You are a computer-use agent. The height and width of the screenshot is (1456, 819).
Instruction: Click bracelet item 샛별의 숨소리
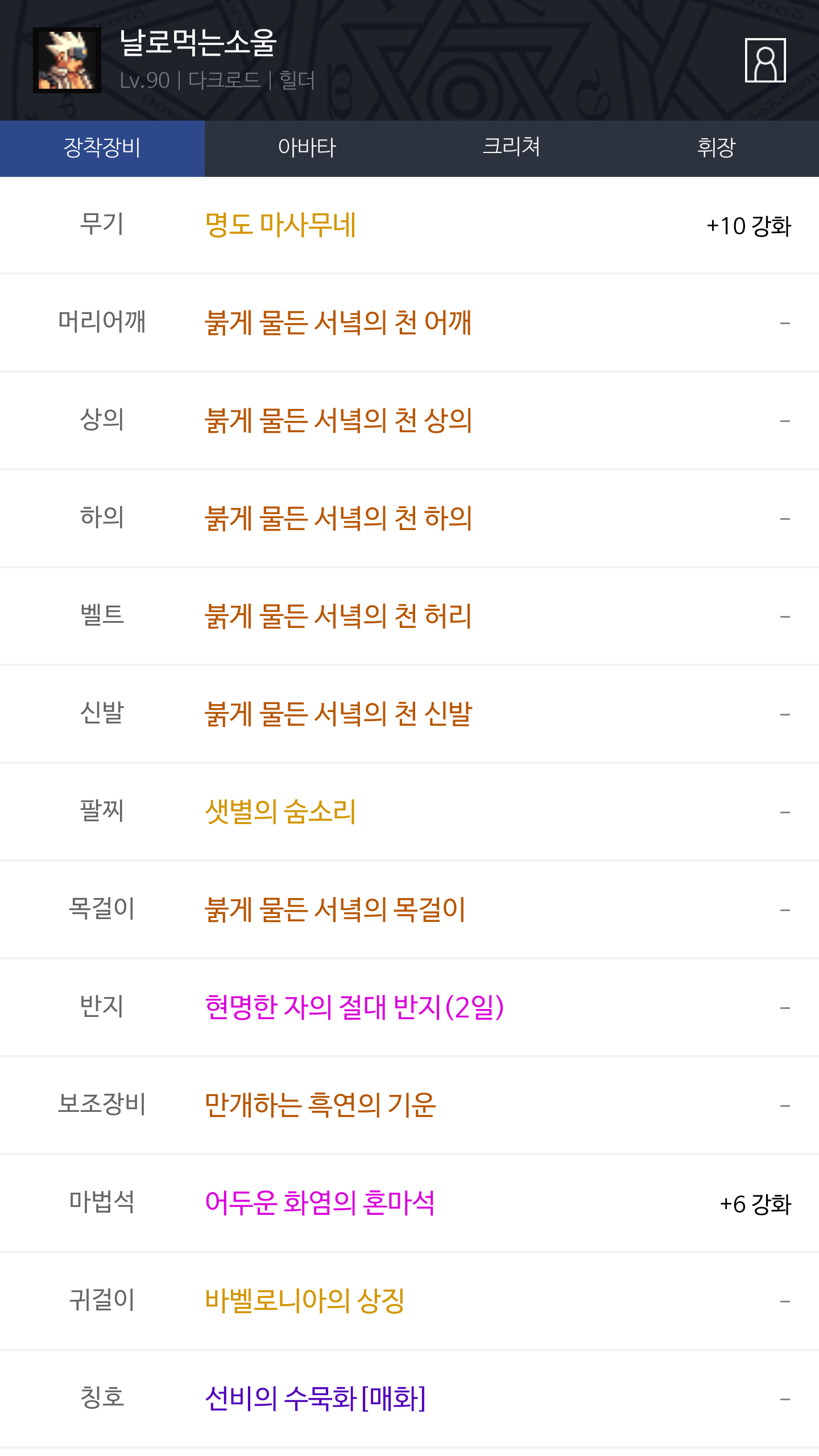(280, 812)
